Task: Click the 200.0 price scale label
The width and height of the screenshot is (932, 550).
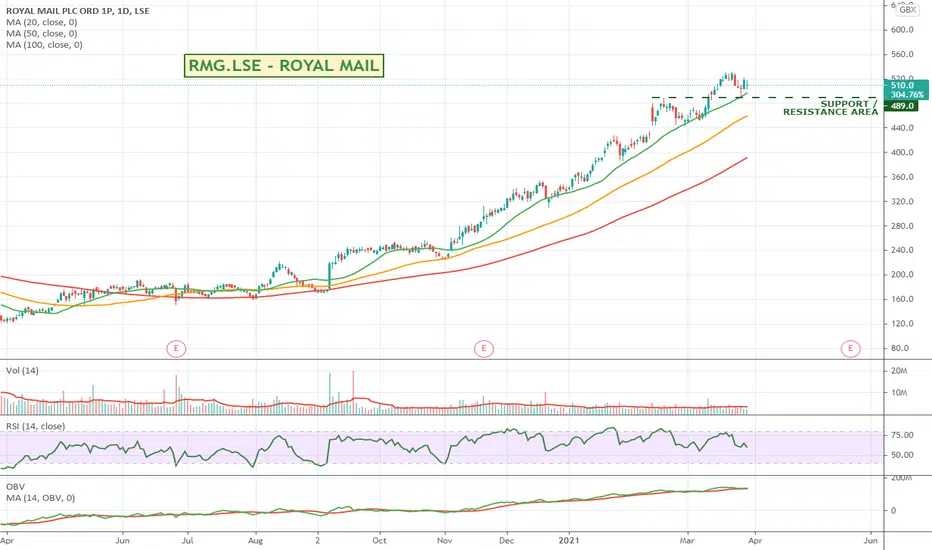Action: pyautogui.click(x=902, y=275)
